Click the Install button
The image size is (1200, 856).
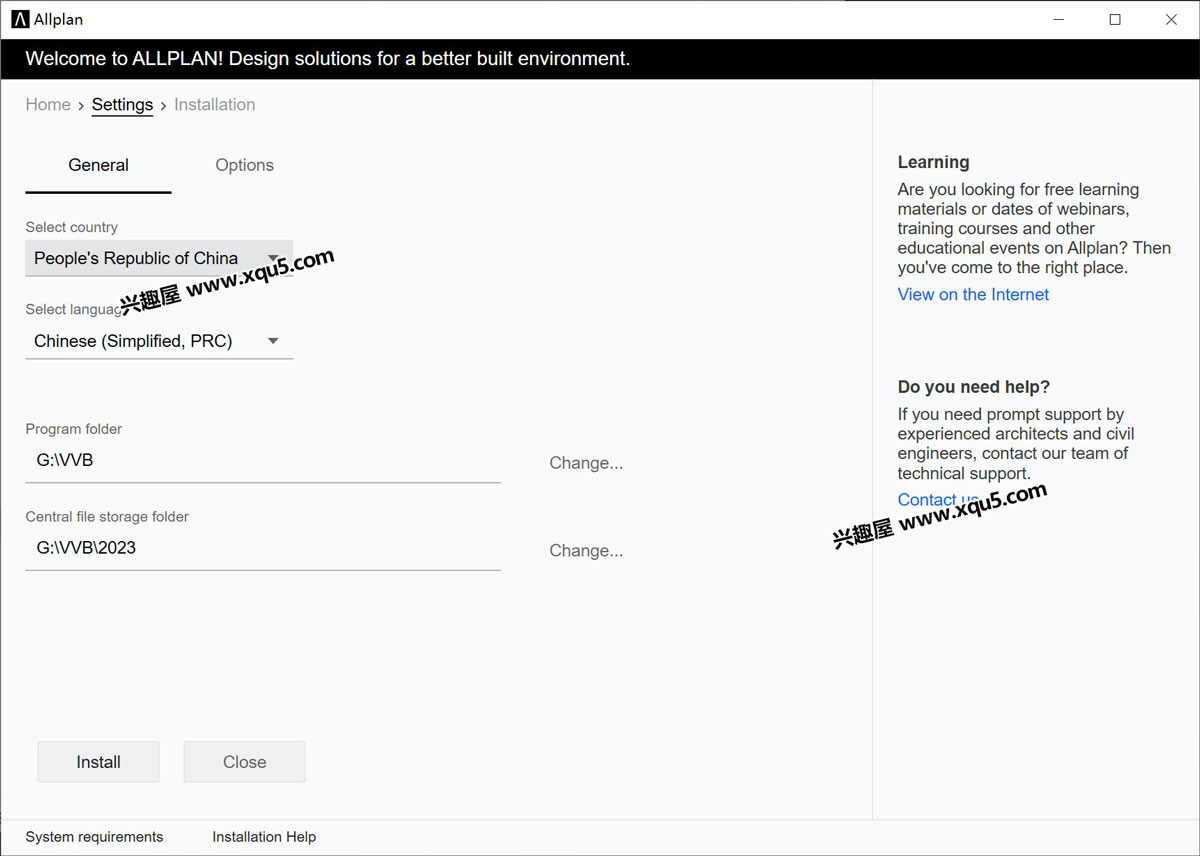click(98, 762)
